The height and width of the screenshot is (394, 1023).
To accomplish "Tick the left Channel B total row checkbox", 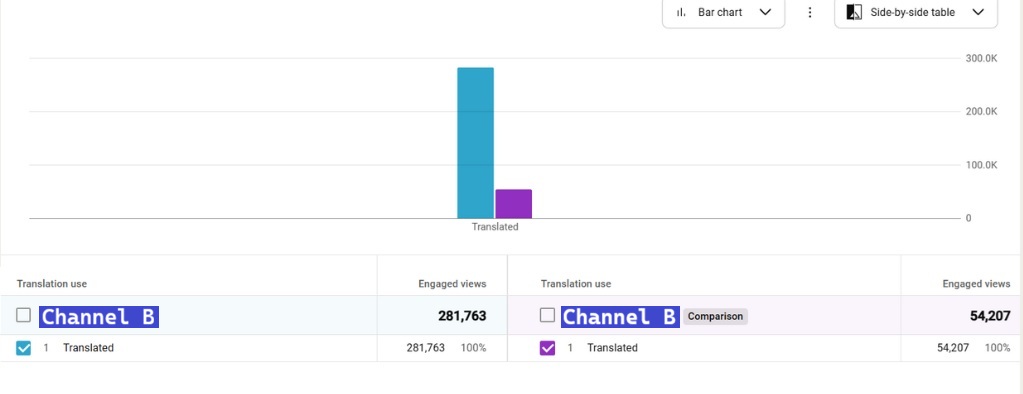I will coord(23,315).
